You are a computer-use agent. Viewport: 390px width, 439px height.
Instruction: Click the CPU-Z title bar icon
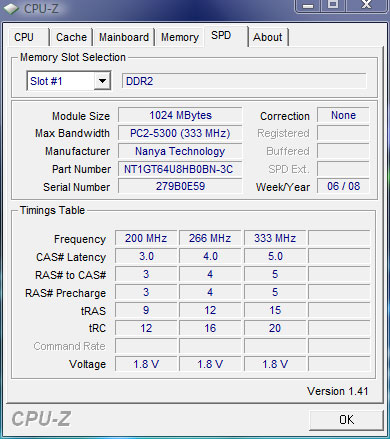click(11, 8)
